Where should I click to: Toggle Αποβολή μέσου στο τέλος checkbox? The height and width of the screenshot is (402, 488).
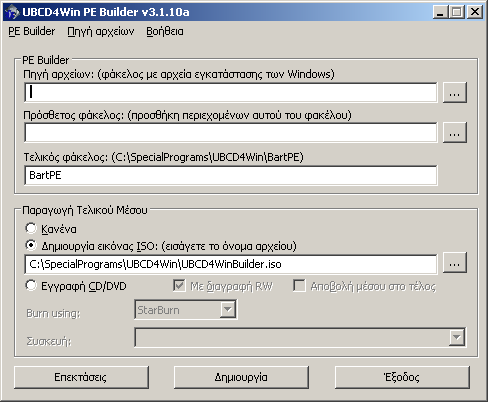coord(299,286)
